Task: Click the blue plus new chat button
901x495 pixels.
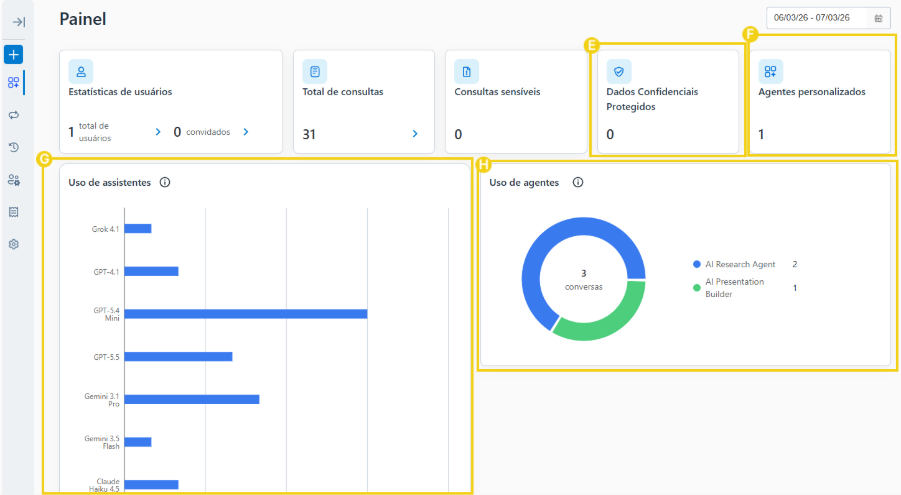Action: (13, 55)
